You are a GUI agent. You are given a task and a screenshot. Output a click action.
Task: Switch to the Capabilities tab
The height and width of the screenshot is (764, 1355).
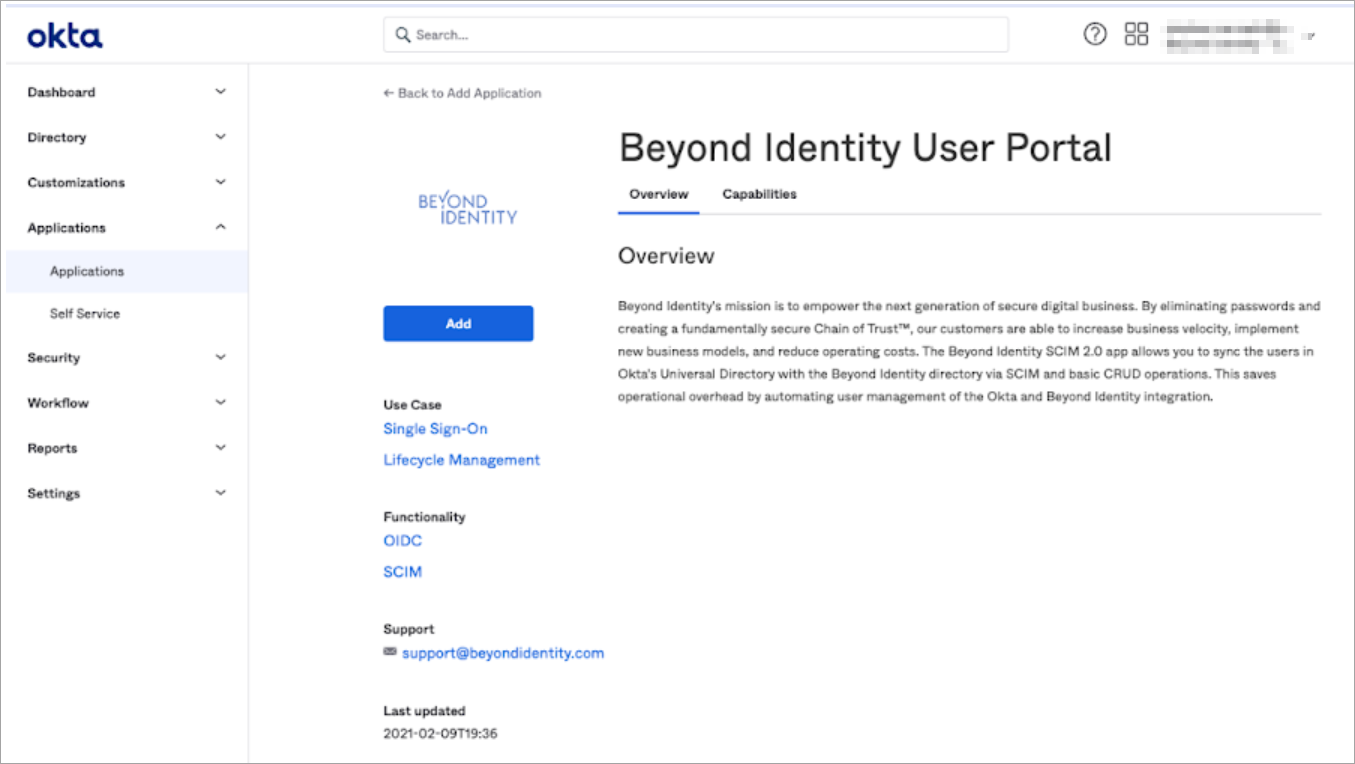pos(759,194)
